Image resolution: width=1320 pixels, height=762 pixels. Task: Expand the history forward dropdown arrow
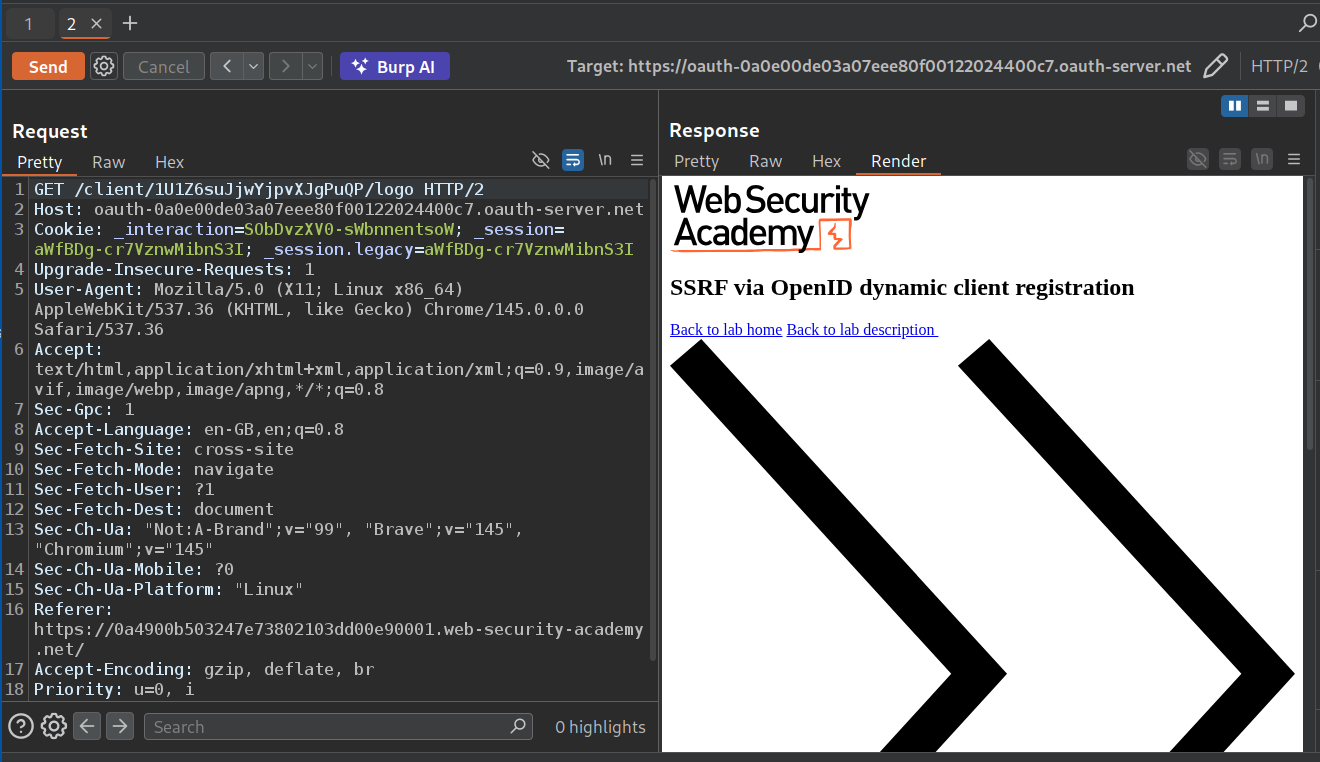[312, 67]
